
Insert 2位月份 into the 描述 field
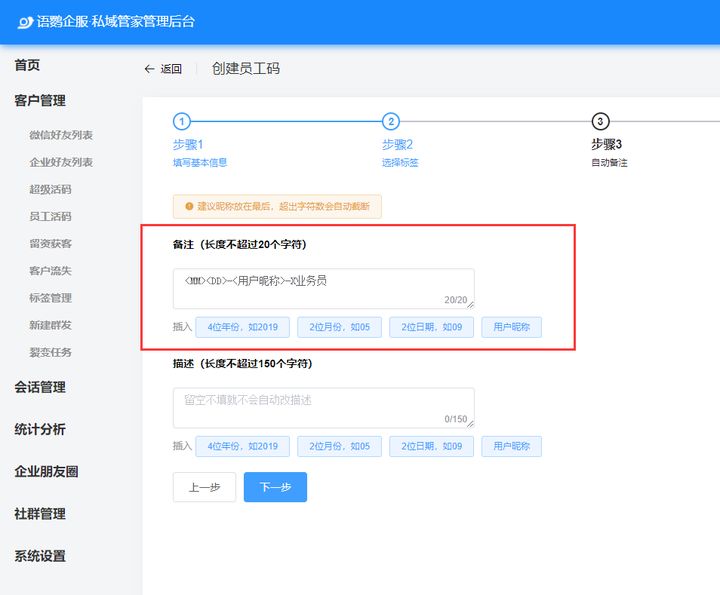pyautogui.click(x=339, y=446)
